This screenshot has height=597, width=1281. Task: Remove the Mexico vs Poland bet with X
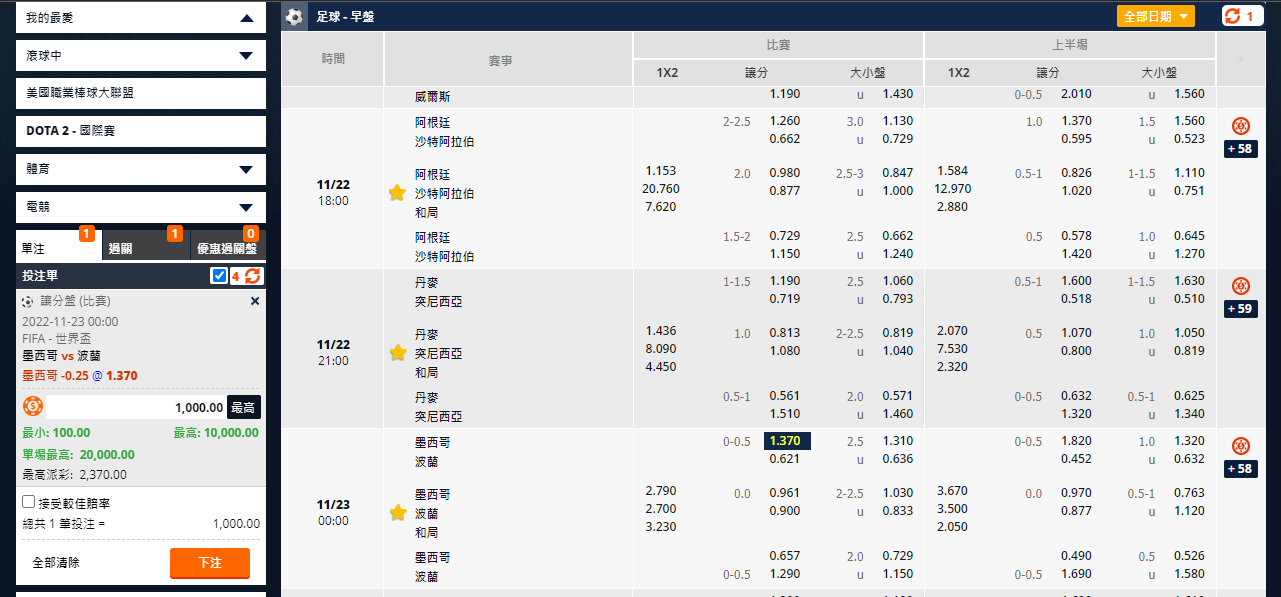coord(254,301)
